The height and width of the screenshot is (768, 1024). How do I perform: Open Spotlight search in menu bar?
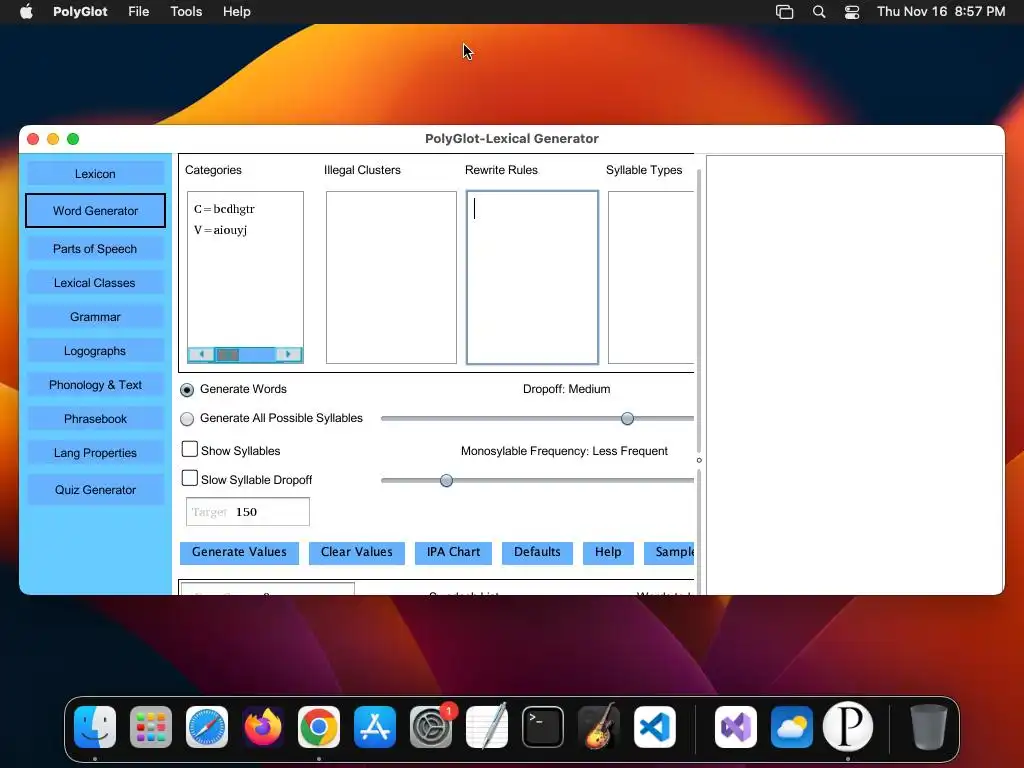819,12
